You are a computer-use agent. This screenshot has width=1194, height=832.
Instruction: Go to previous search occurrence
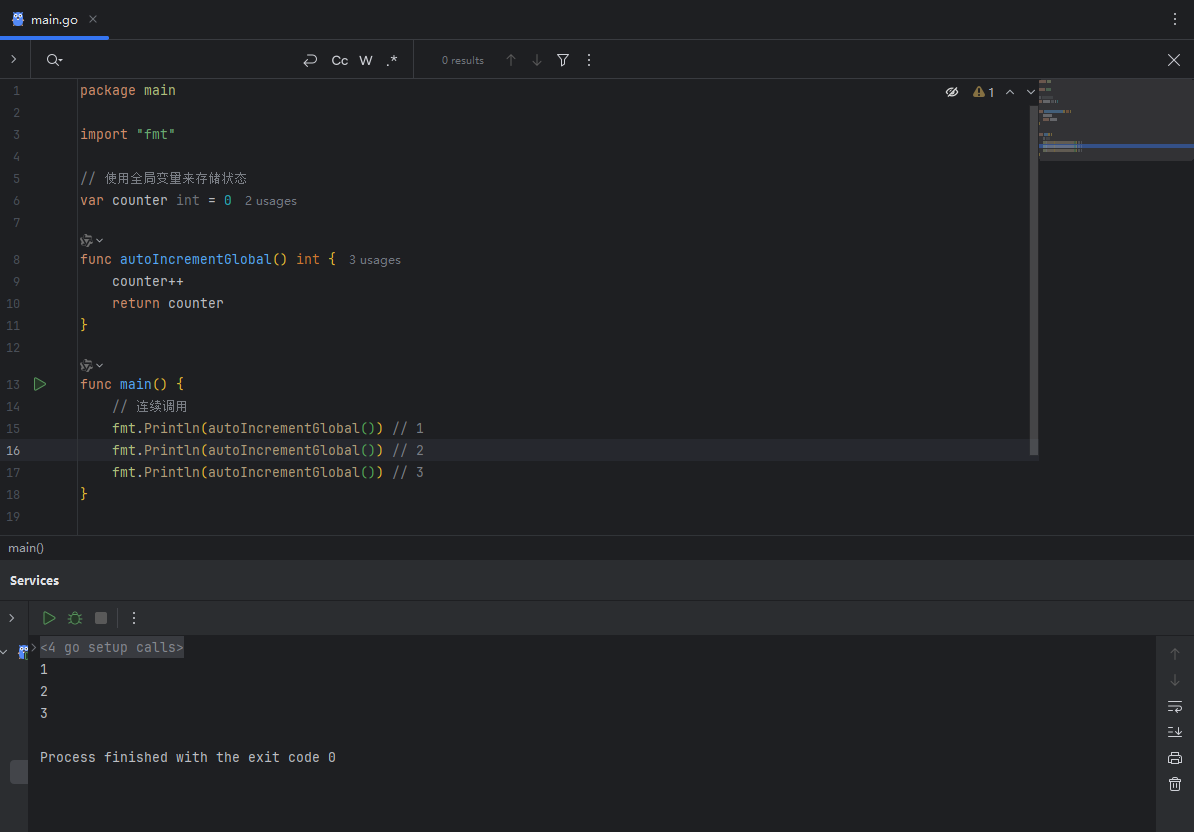511,60
